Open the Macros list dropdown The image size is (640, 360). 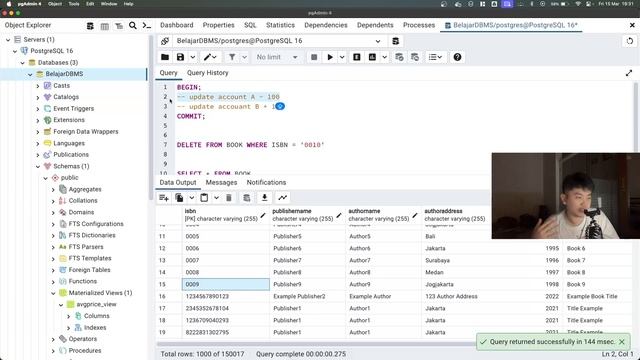(435, 57)
